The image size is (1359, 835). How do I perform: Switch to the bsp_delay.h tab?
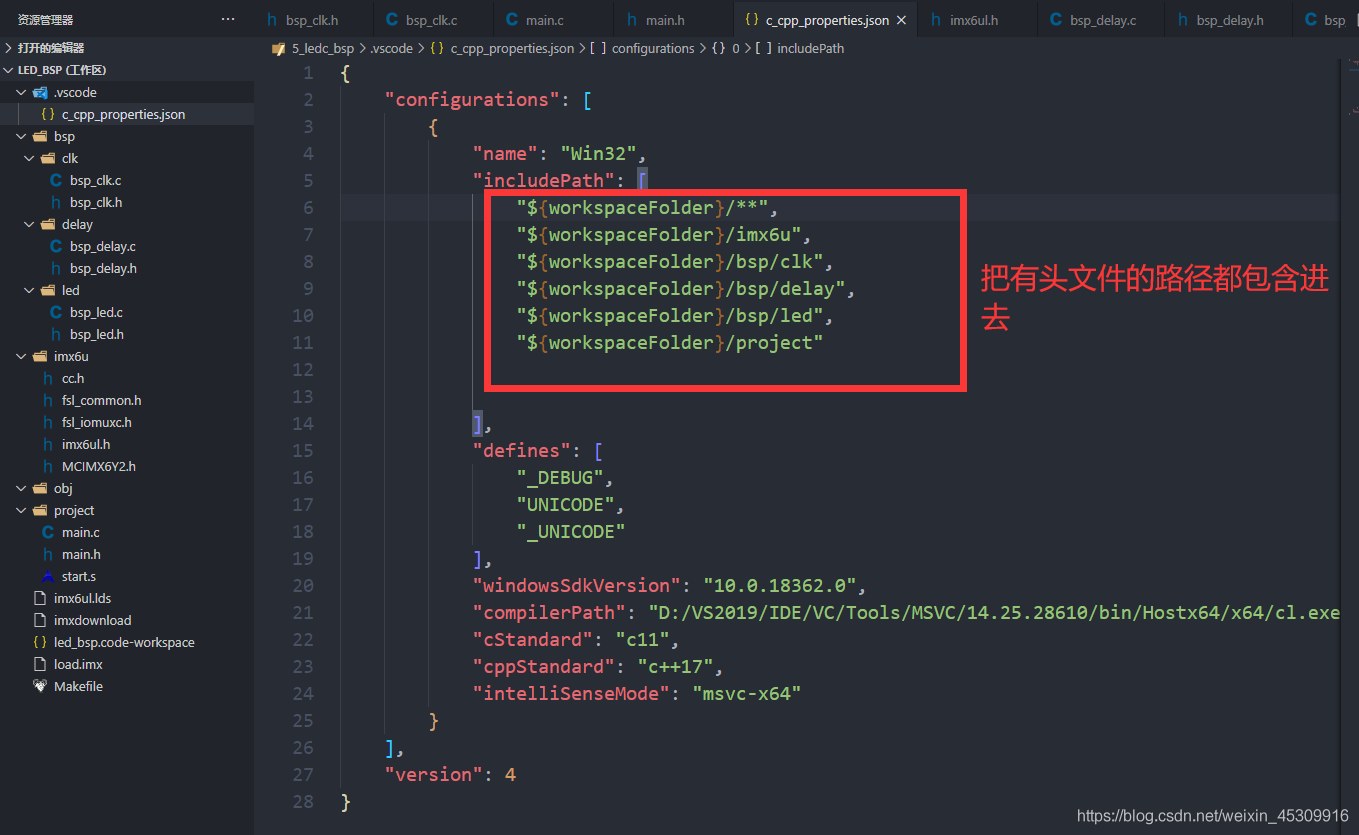click(x=1229, y=20)
